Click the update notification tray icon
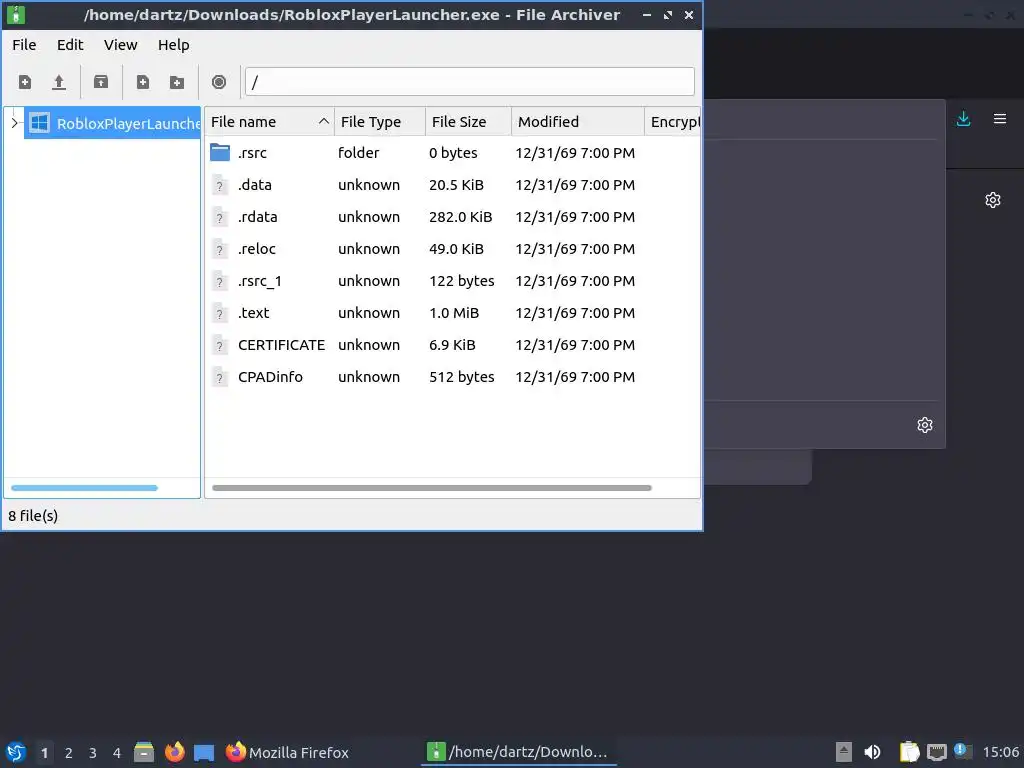 click(963, 751)
